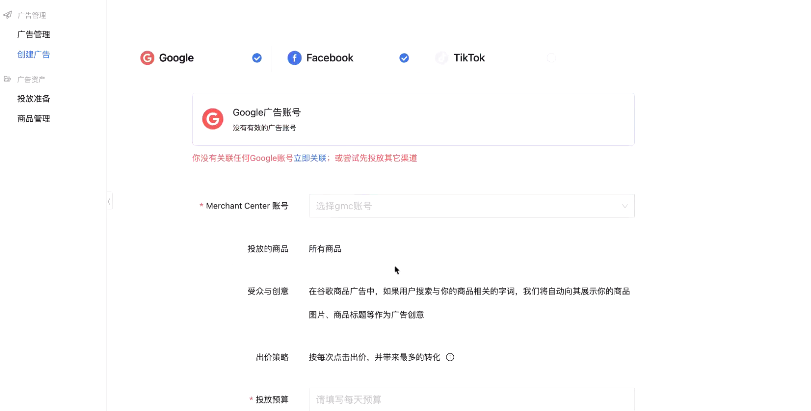Open 商品管理 in the sidebar
The height and width of the screenshot is (411, 811).
click(34, 118)
